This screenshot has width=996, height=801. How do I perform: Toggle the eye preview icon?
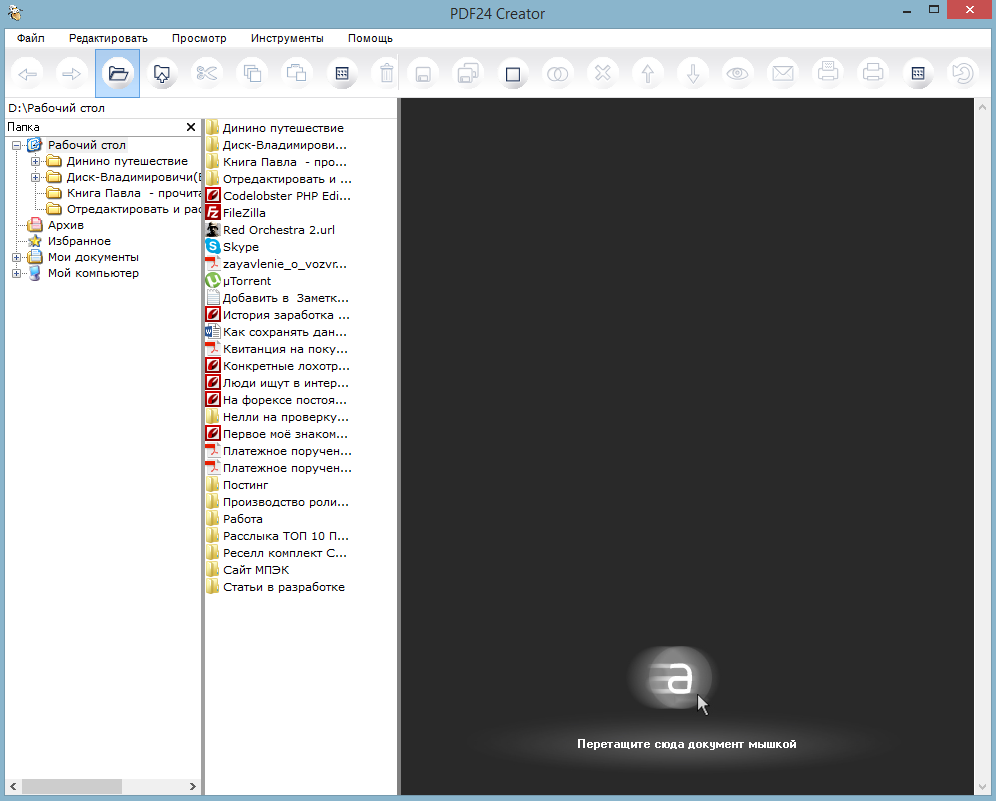[x=737, y=74]
